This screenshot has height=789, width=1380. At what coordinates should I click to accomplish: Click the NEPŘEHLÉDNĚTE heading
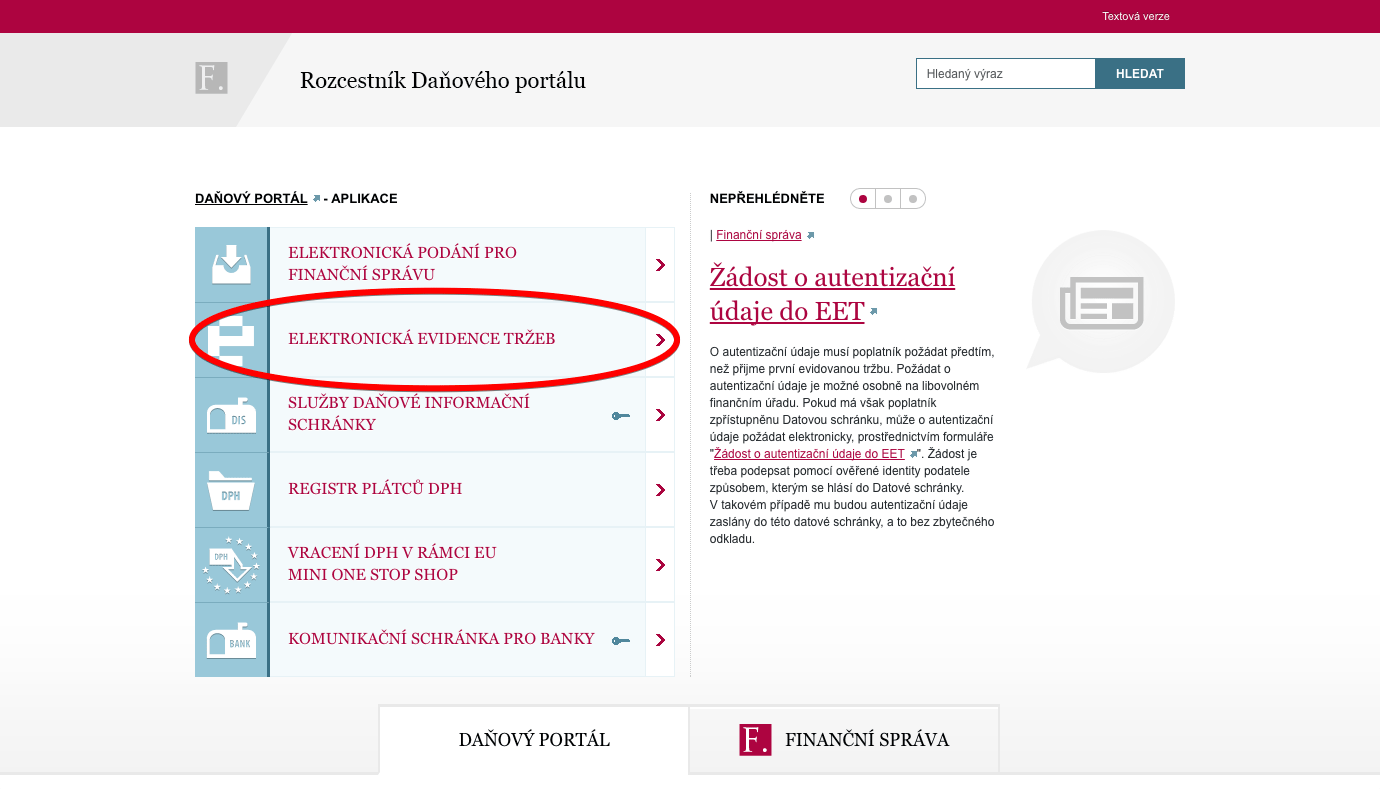tap(767, 198)
